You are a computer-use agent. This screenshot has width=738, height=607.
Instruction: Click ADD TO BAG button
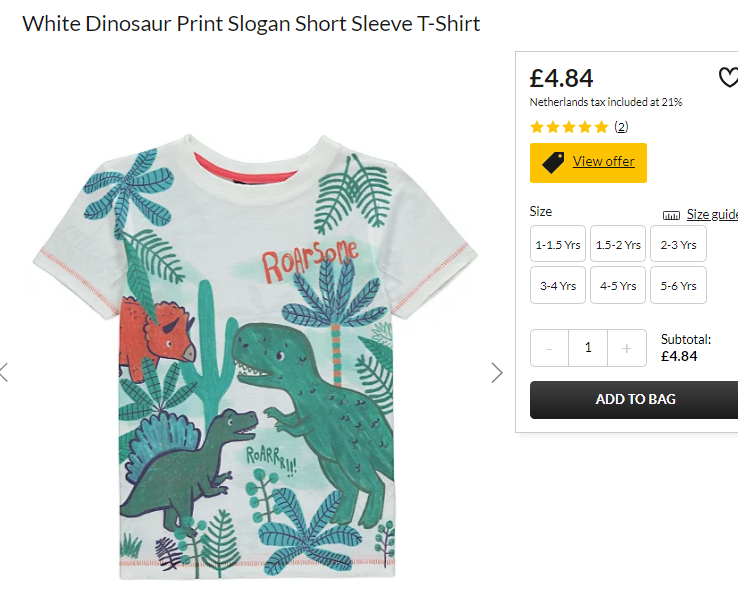[x=635, y=399]
